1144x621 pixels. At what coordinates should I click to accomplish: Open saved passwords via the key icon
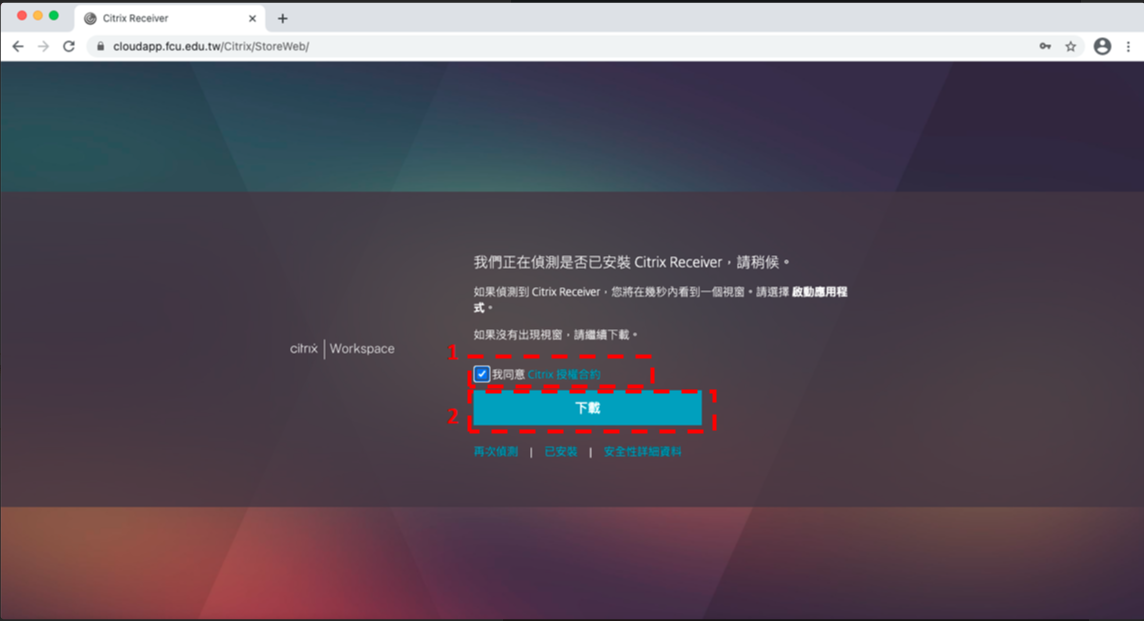(x=1045, y=46)
